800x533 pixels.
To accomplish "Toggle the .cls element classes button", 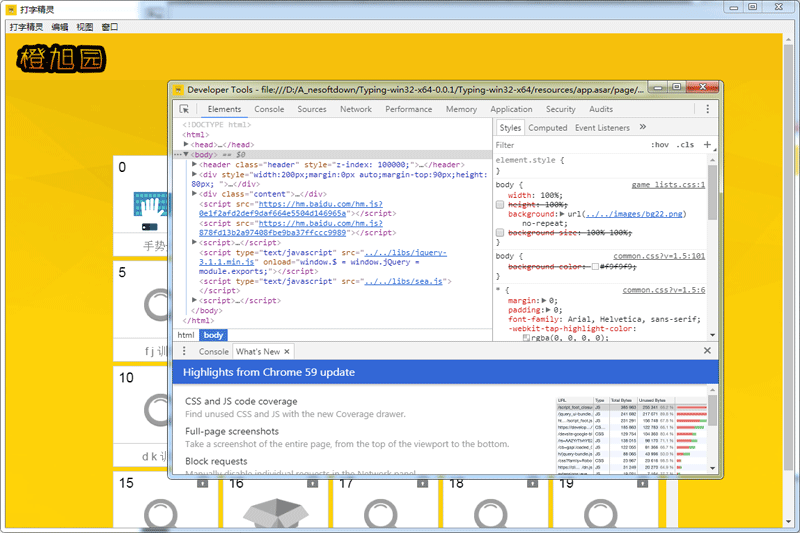I will click(685, 145).
